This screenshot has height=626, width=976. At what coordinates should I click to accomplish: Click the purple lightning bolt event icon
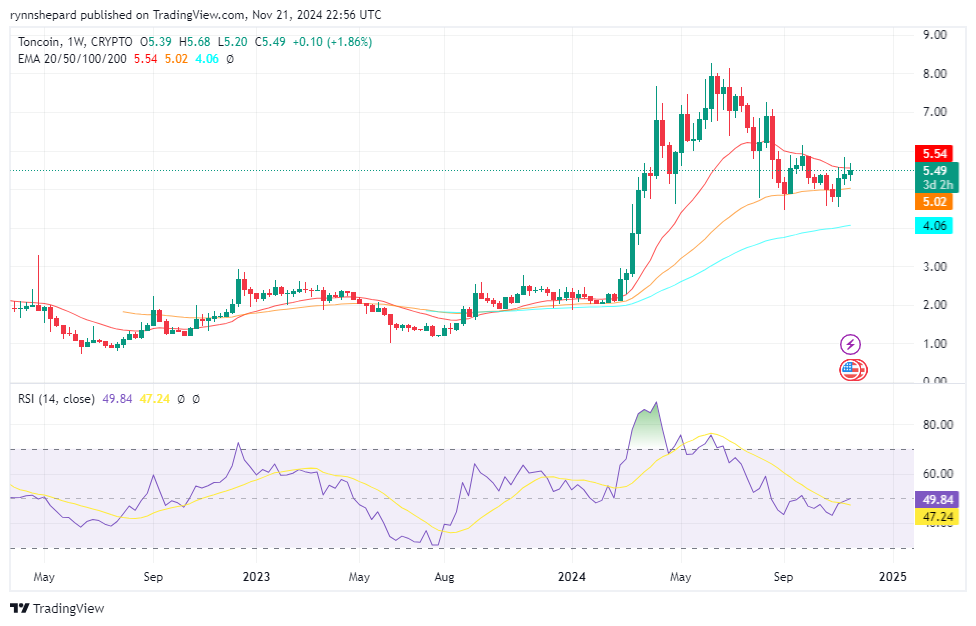coord(850,345)
